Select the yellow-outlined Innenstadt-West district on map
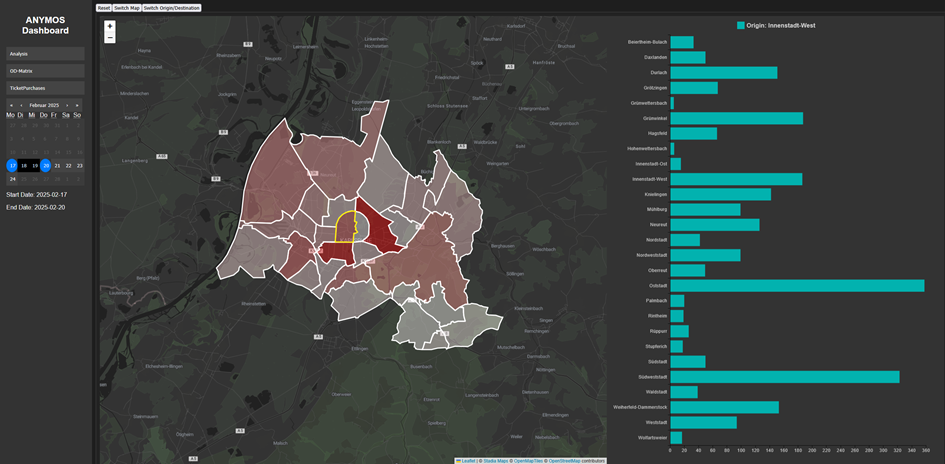This screenshot has width=945, height=464. 344,228
